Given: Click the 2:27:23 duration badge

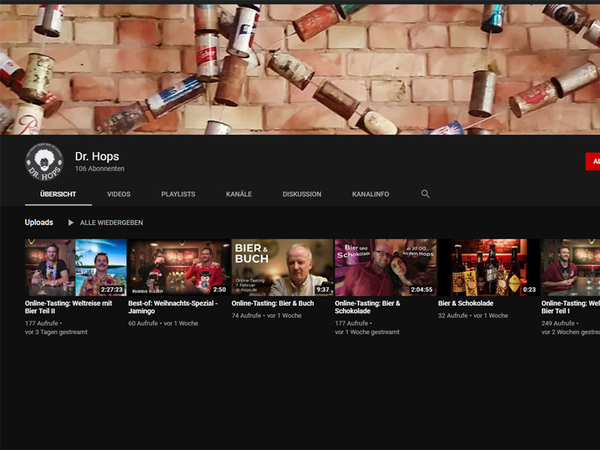Looking at the screenshot, I should [x=112, y=290].
